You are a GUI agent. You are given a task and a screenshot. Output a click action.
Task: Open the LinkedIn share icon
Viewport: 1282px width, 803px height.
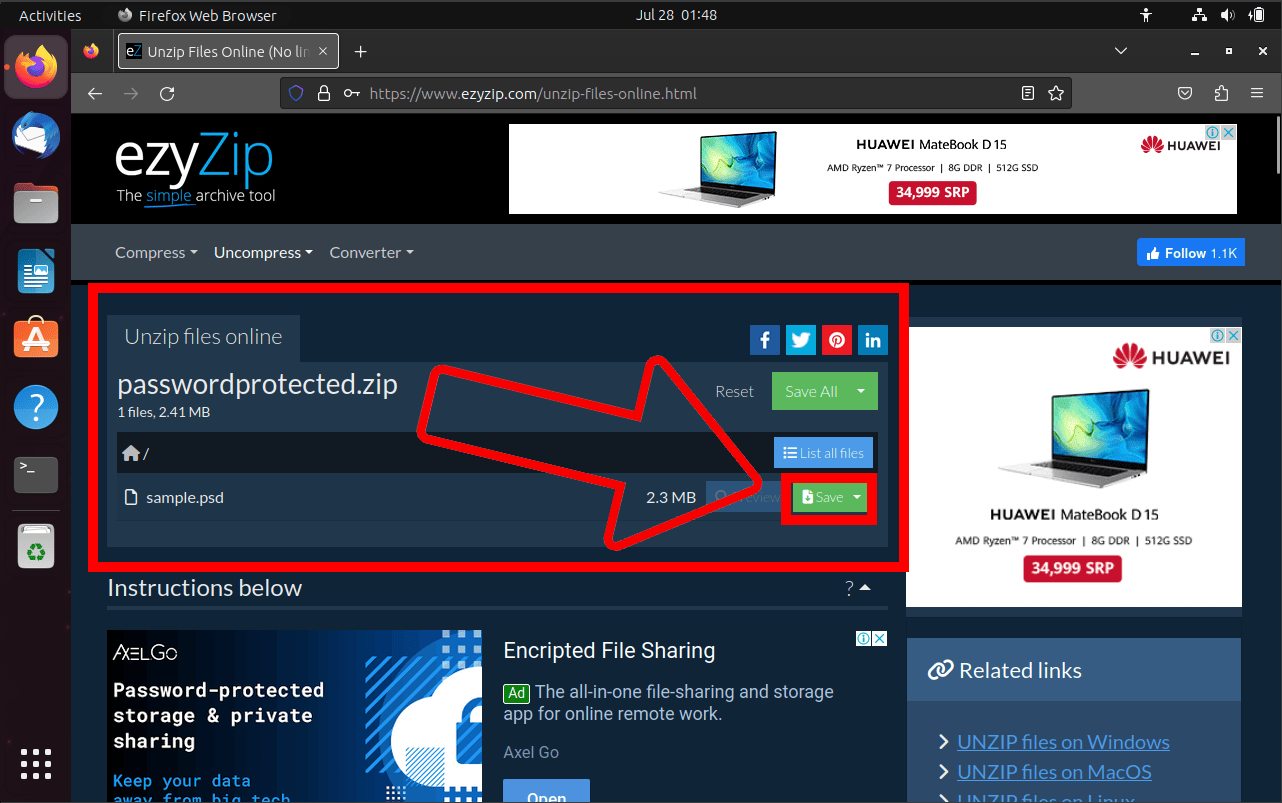point(873,340)
